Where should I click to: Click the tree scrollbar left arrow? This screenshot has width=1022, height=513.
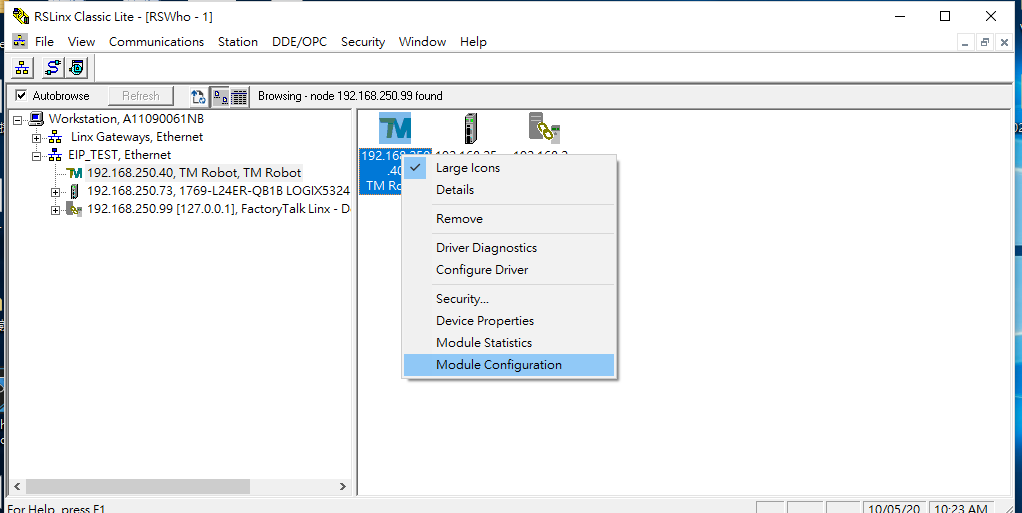(x=18, y=487)
